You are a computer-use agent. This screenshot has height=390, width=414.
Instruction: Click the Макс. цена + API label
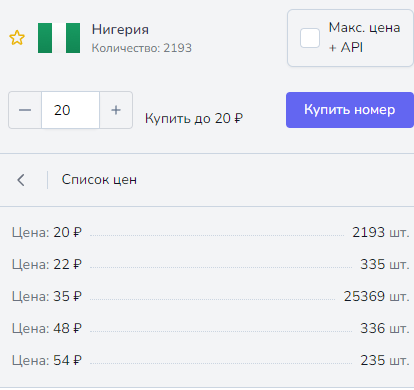click(x=364, y=37)
